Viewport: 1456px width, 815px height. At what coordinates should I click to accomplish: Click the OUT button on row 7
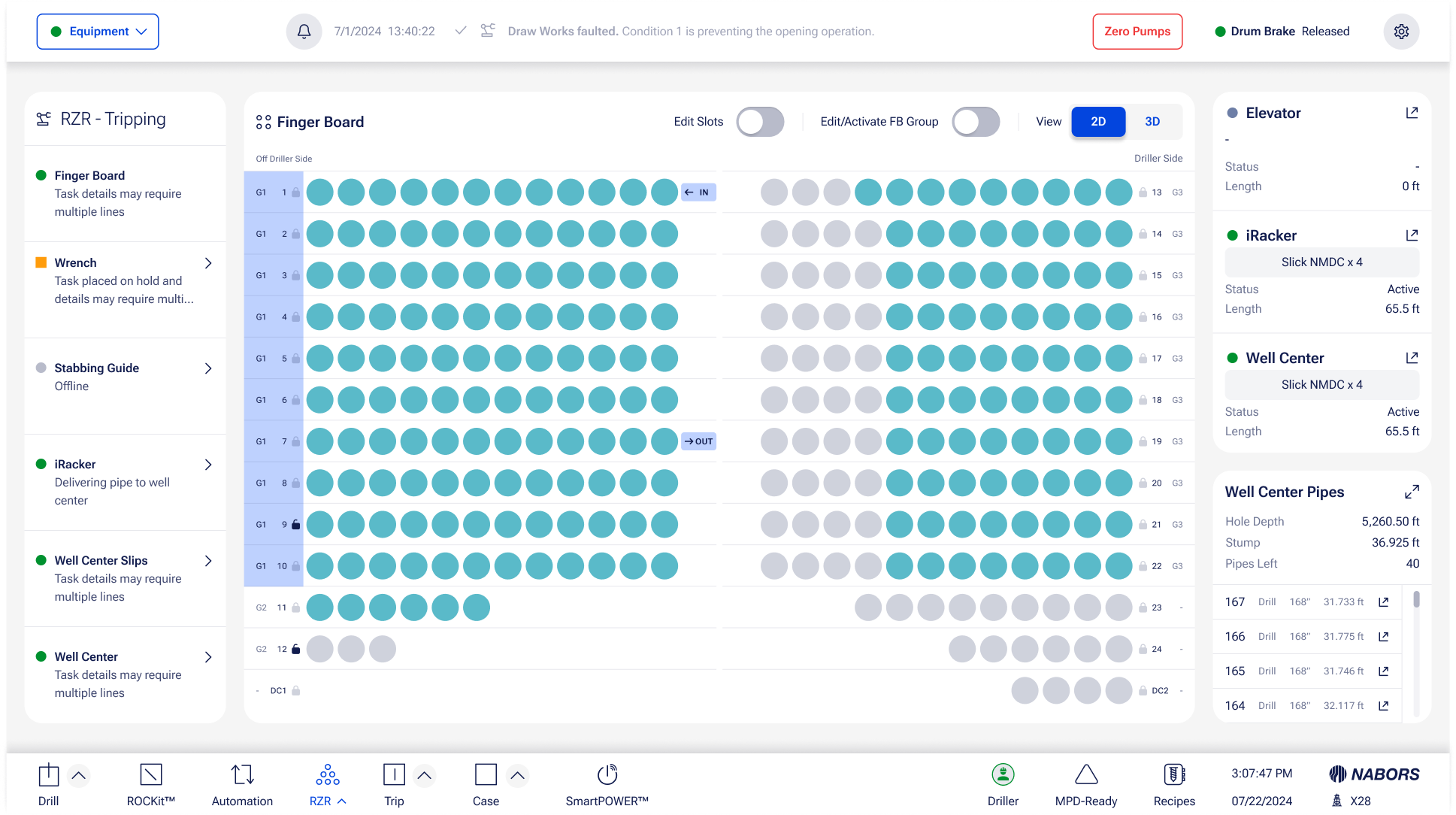point(698,441)
